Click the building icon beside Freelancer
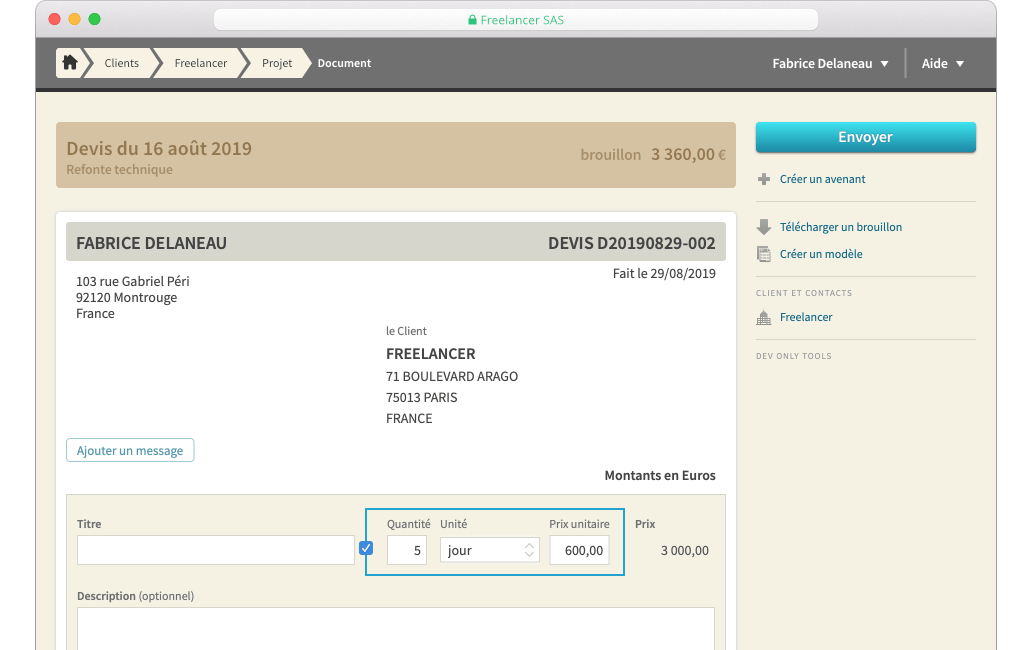The image size is (1032, 650). (x=763, y=317)
